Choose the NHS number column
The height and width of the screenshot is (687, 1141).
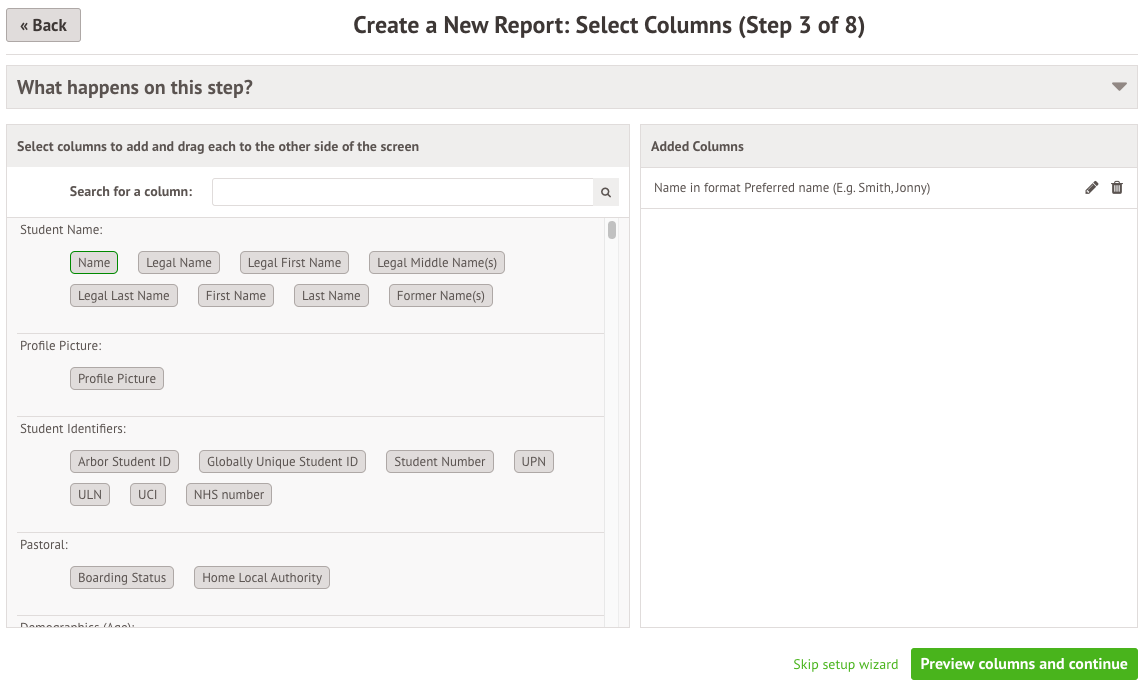[229, 495]
